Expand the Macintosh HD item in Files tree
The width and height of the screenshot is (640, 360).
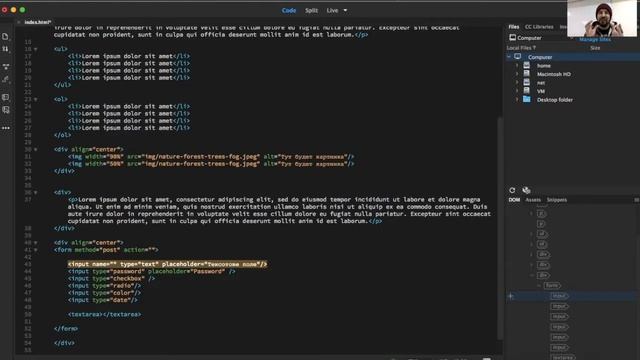[517, 74]
